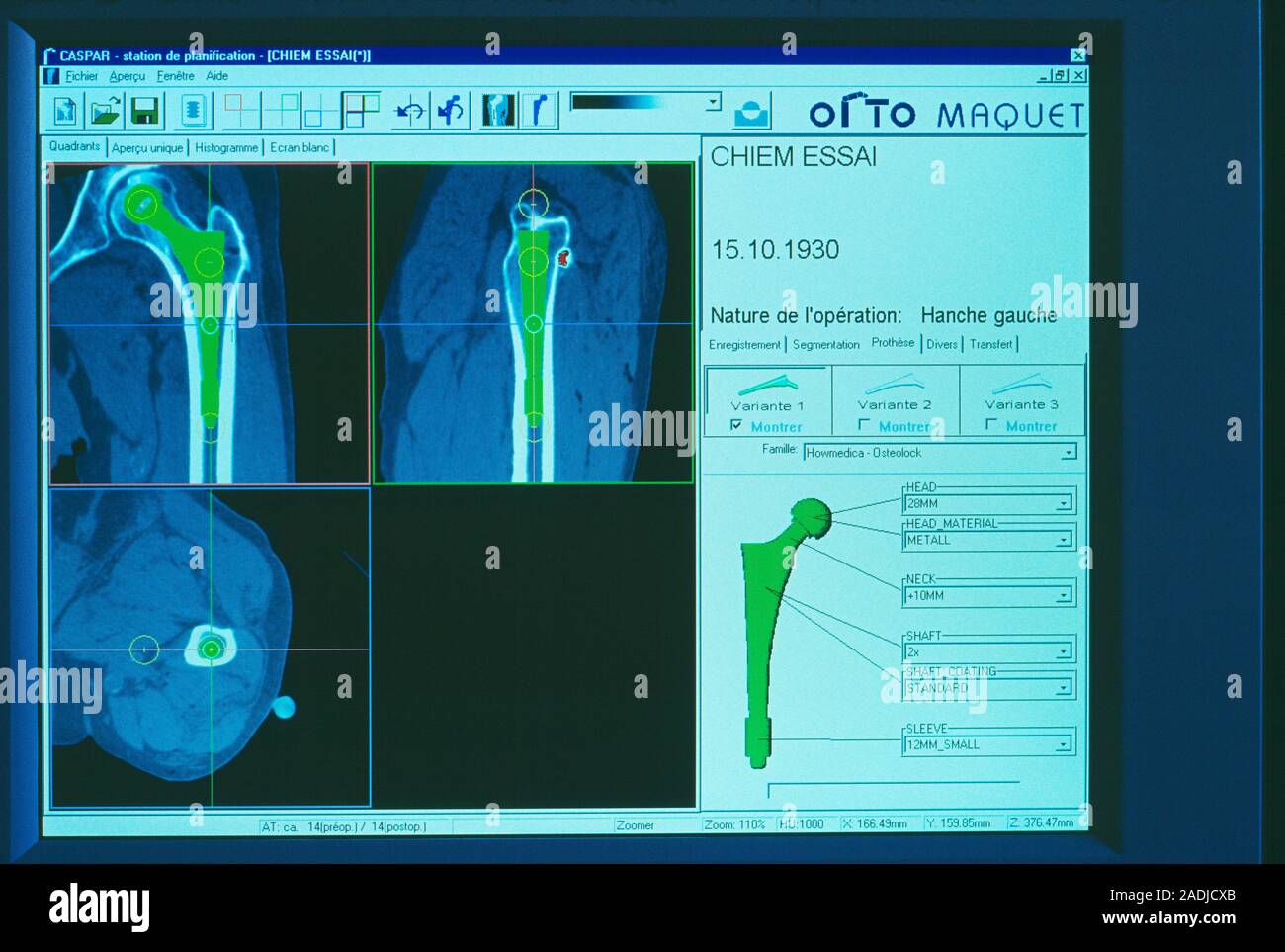Screen dimensions: 1285x952
Task: Switch to the Histogramme tab
Action: 226,148
